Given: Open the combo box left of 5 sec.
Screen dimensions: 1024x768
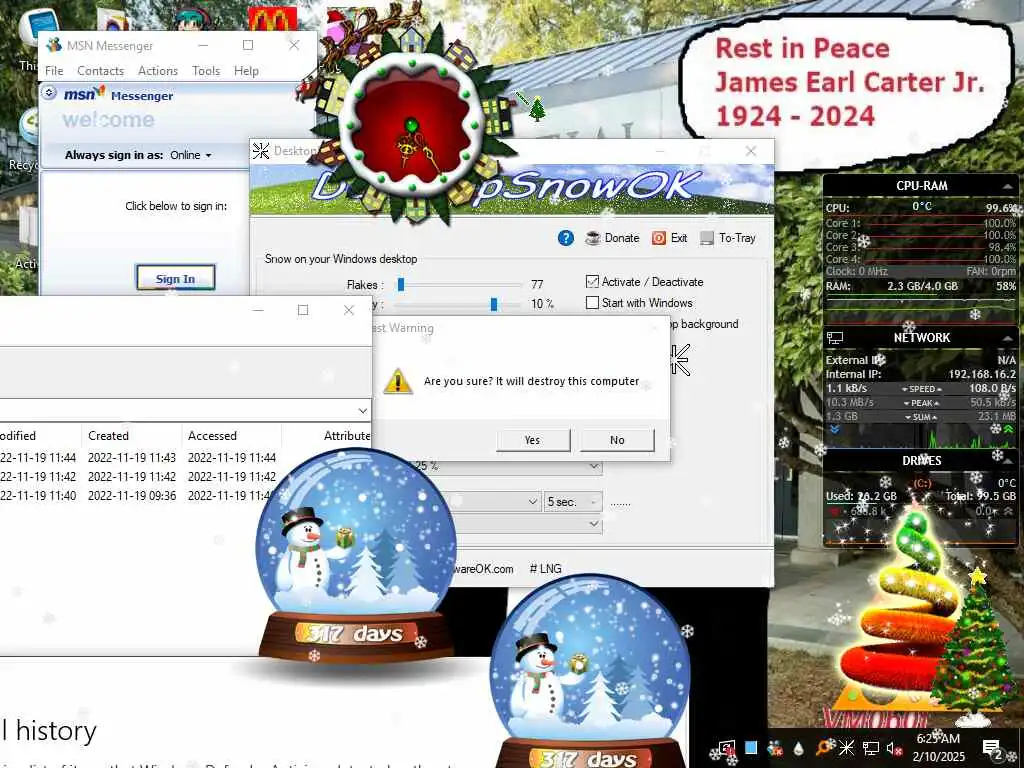Looking at the screenshot, I should [x=496, y=502].
